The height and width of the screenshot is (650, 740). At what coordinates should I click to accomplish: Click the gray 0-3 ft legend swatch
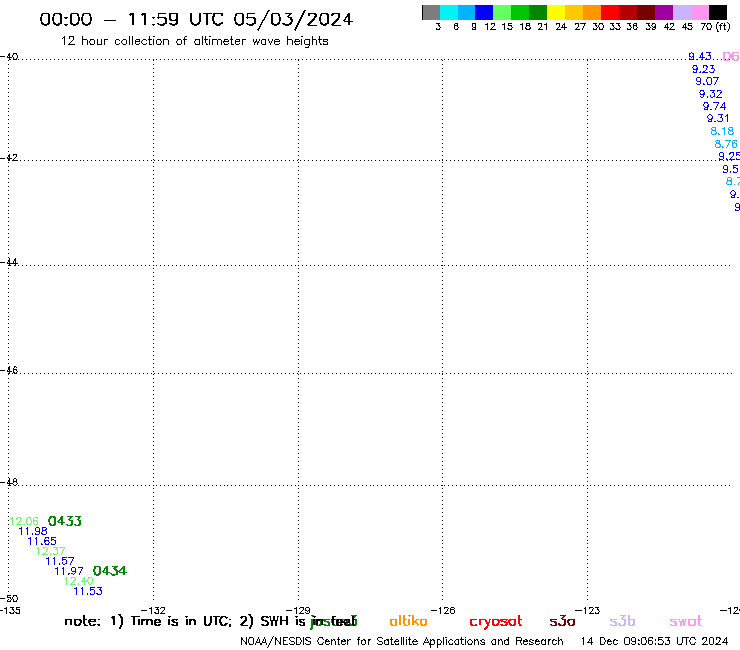(x=431, y=12)
